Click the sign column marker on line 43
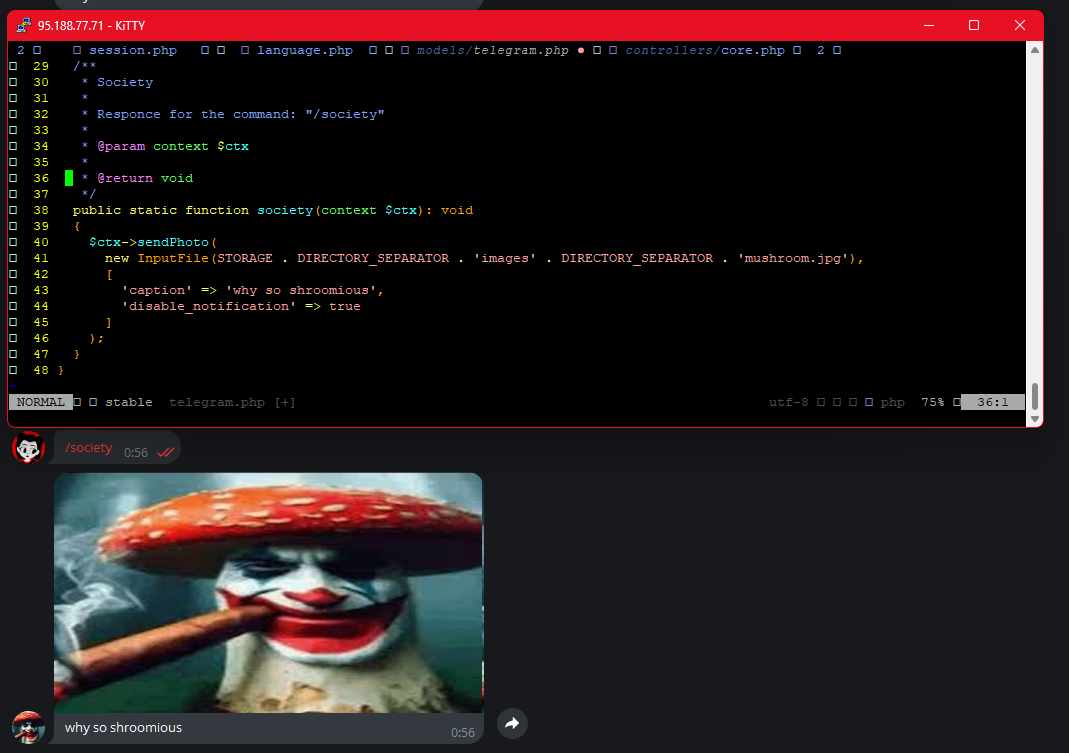Image resolution: width=1069 pixels, height=753 pixels. point(13,290)
